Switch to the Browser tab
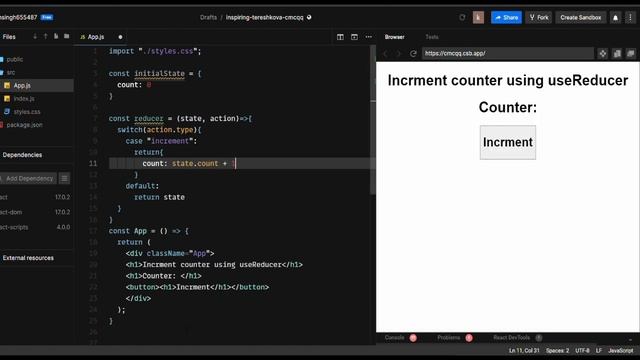Screen dimensions: 640x360 pyautogui.click(x=394, y=37)
